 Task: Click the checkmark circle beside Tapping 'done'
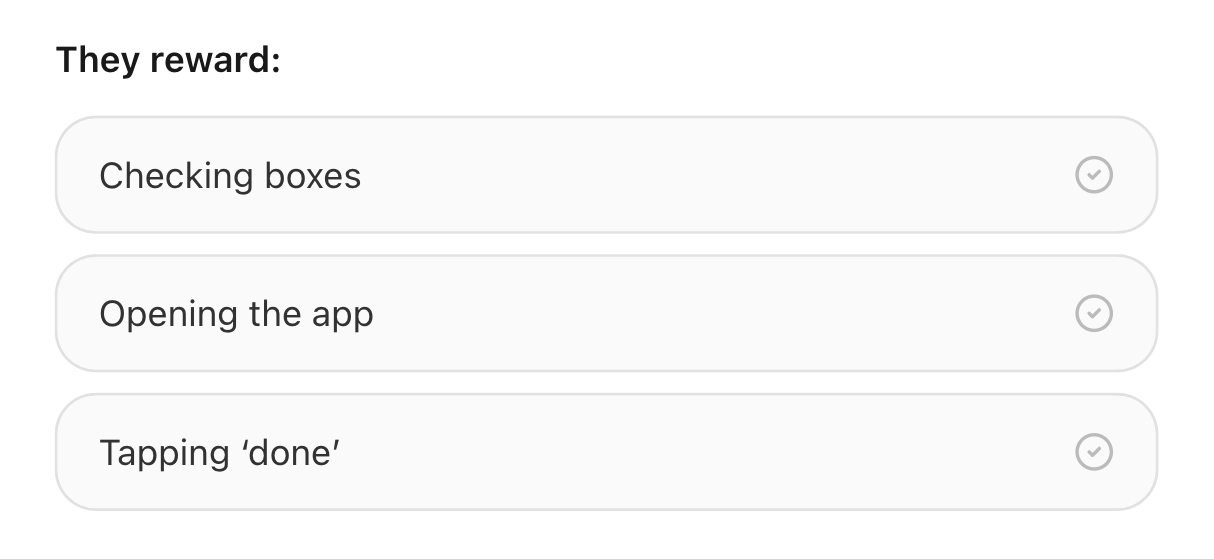(x=1093, y=451)
